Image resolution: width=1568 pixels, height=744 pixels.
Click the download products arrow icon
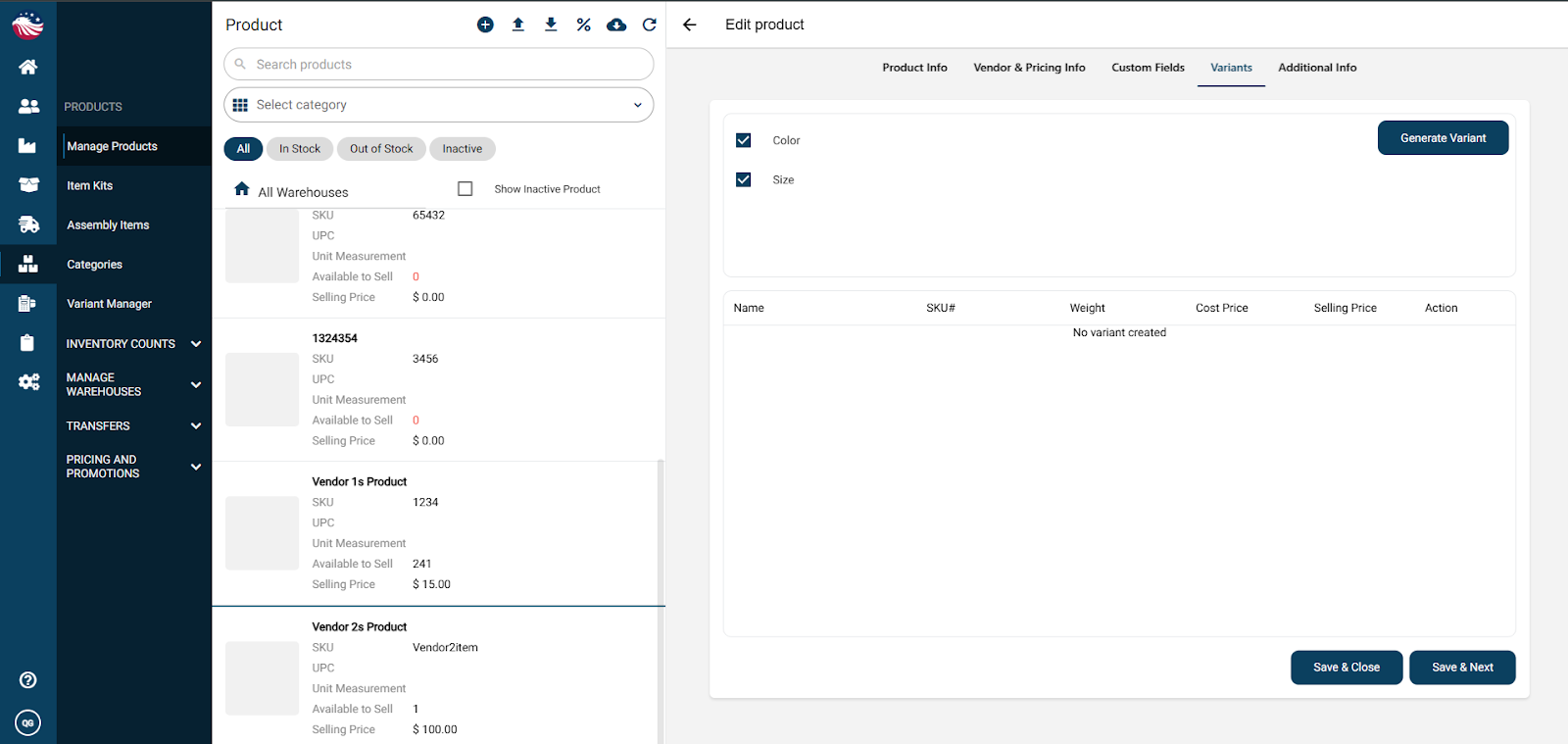[x=551, y=25]
